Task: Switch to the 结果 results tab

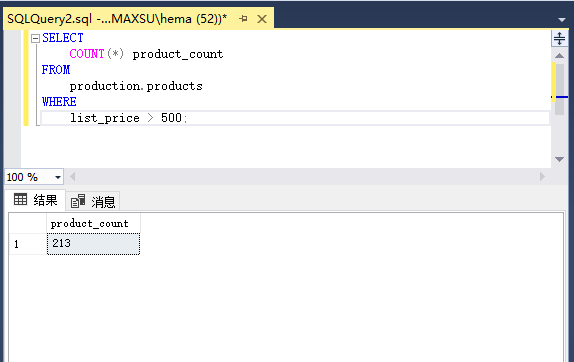Action: coord(36,200)
